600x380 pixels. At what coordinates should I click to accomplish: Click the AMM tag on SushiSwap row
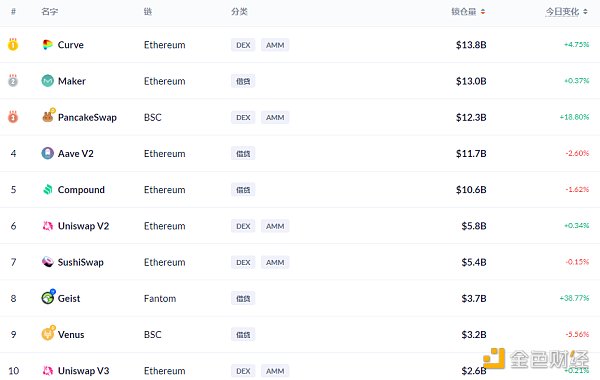point(275,262)
